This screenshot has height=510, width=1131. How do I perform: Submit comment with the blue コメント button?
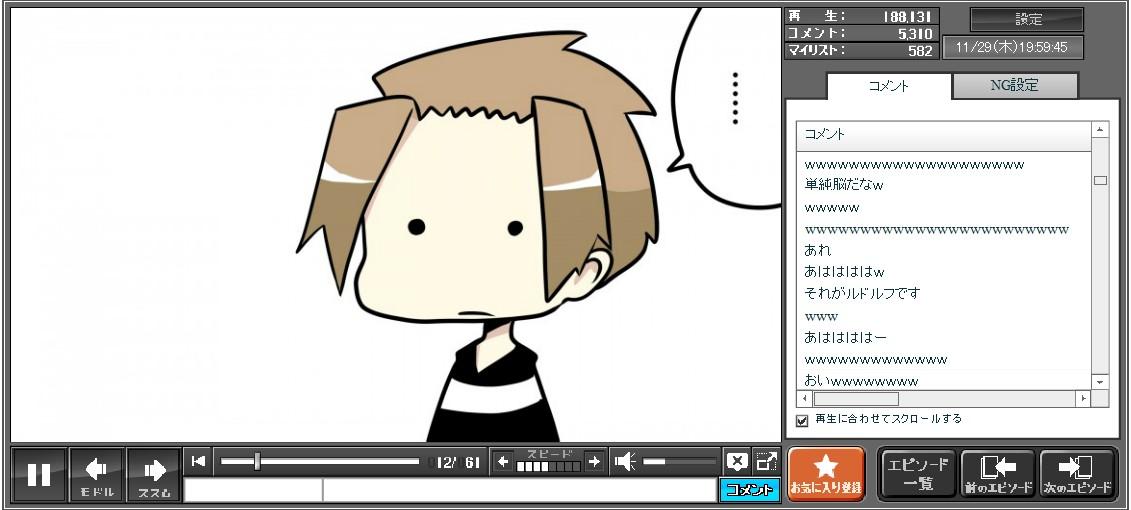pos(749,490)
